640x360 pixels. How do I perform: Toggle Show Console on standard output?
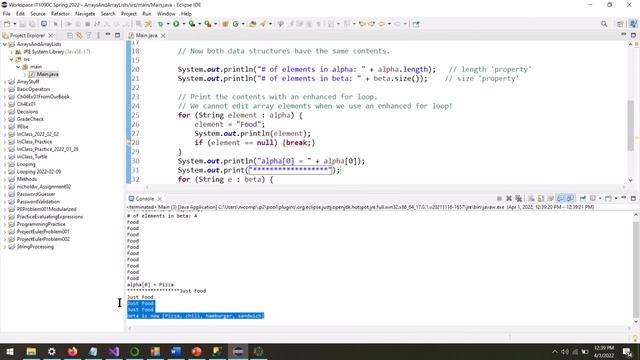point(560,198)
